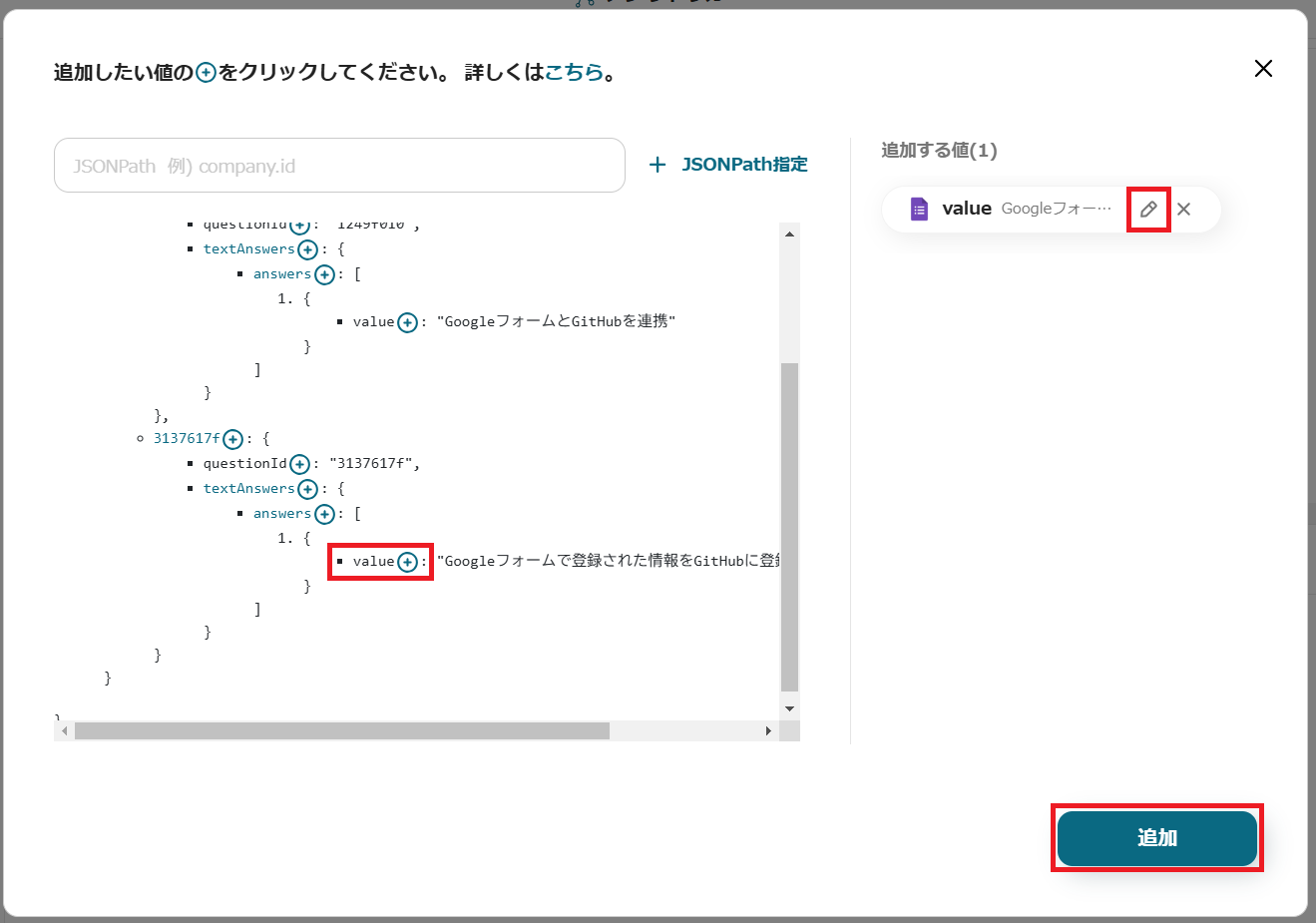Close the dialog with the top-right X
Screen dimensions: 1316x923
(x=1263, y=69)
